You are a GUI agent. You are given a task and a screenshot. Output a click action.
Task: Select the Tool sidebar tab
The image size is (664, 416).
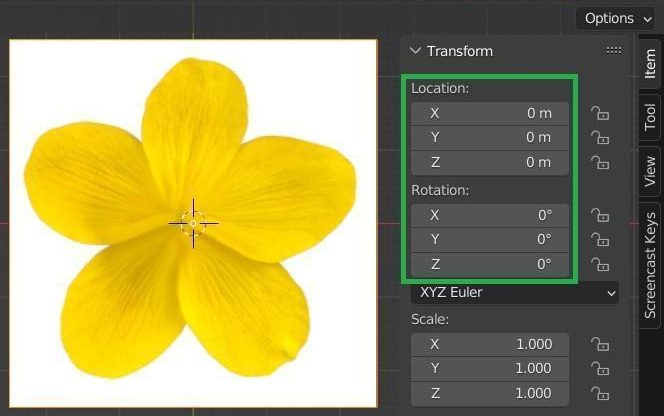[x=650, y=117]
